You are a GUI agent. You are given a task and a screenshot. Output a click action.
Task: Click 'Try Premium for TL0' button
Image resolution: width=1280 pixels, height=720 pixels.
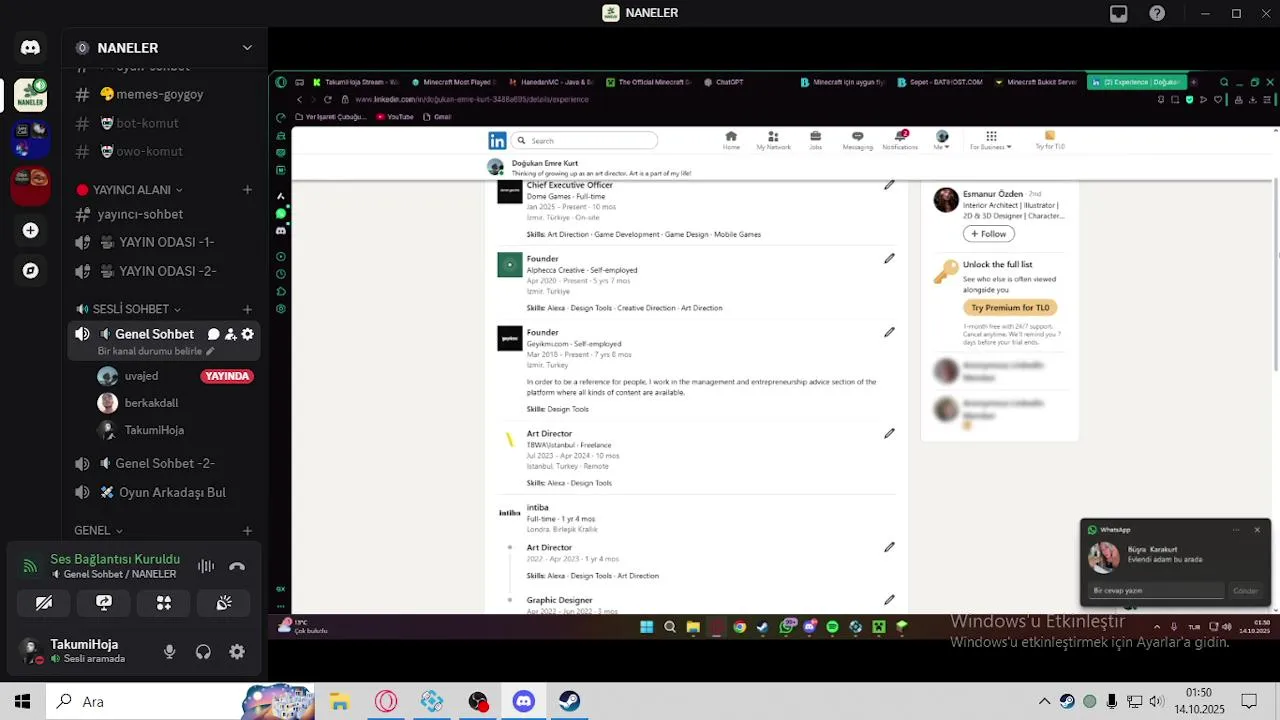1010,308
